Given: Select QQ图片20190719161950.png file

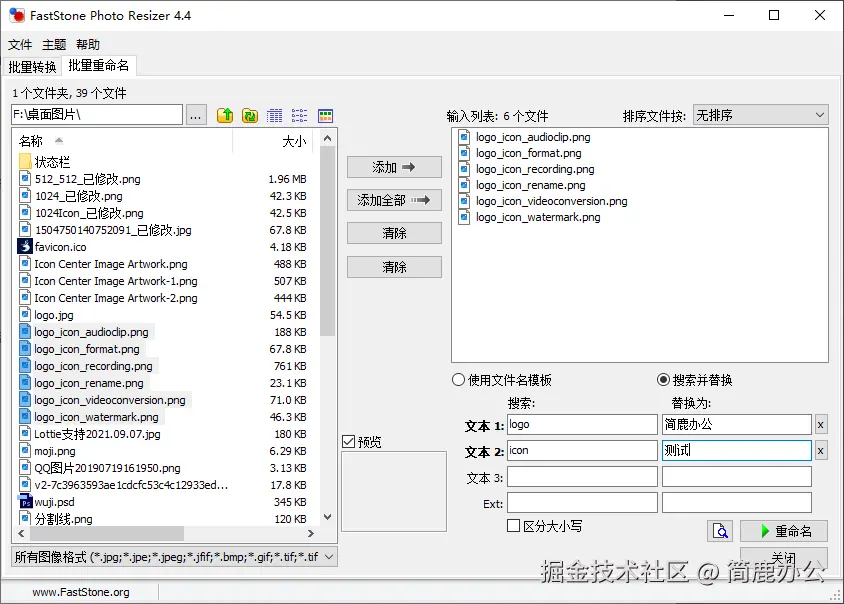Looking at the screenshot, I should 108,468.
